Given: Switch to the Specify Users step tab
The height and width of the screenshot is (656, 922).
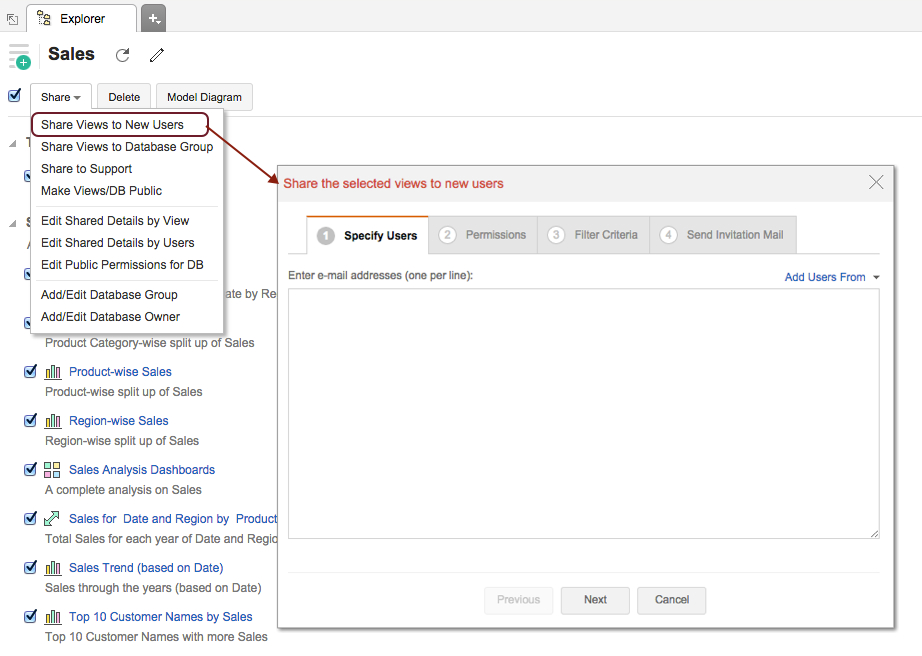Looking at the screenshot, I should tap(368, 235).
